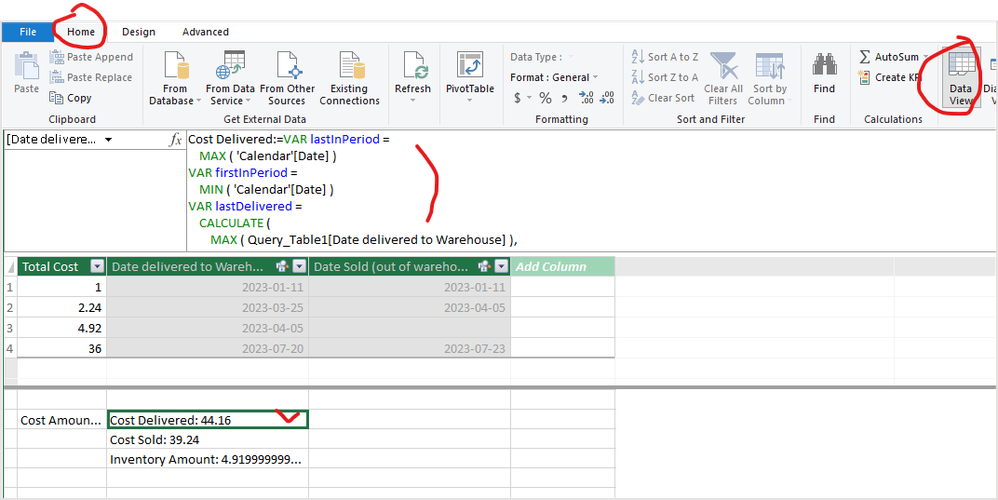Select Total Cost cell 36
The width and height of the screenshot is (998, 500).
click(x=62, y=349)
